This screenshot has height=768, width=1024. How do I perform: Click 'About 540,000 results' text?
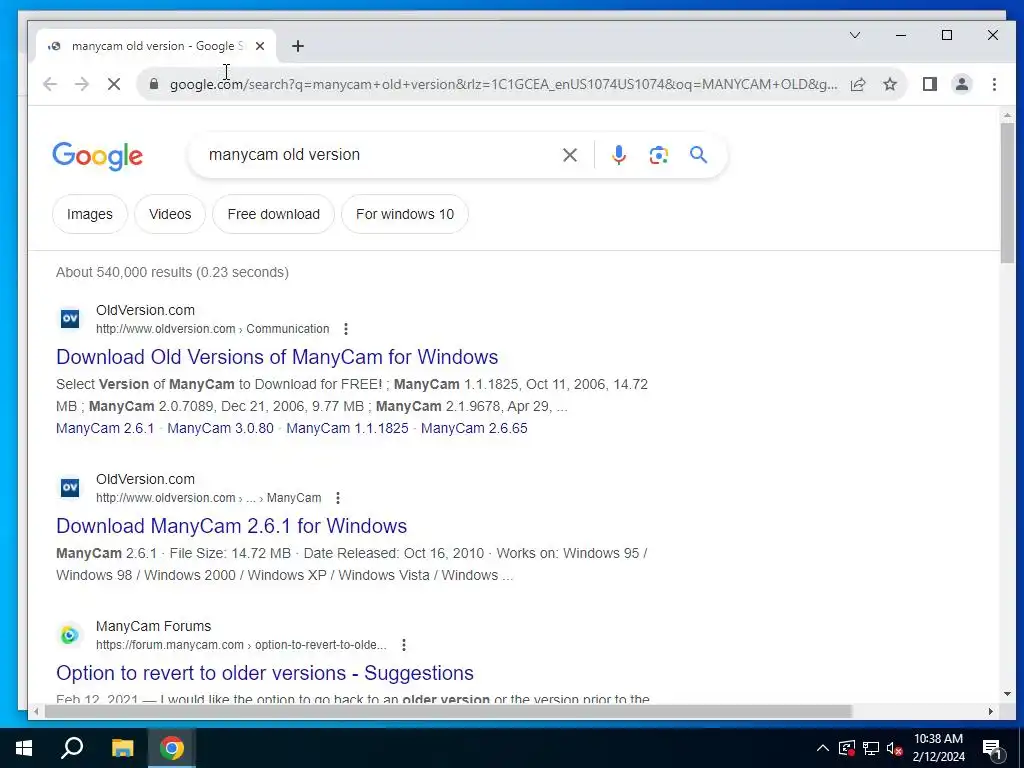pyautogui.click(x=123, y=272)
